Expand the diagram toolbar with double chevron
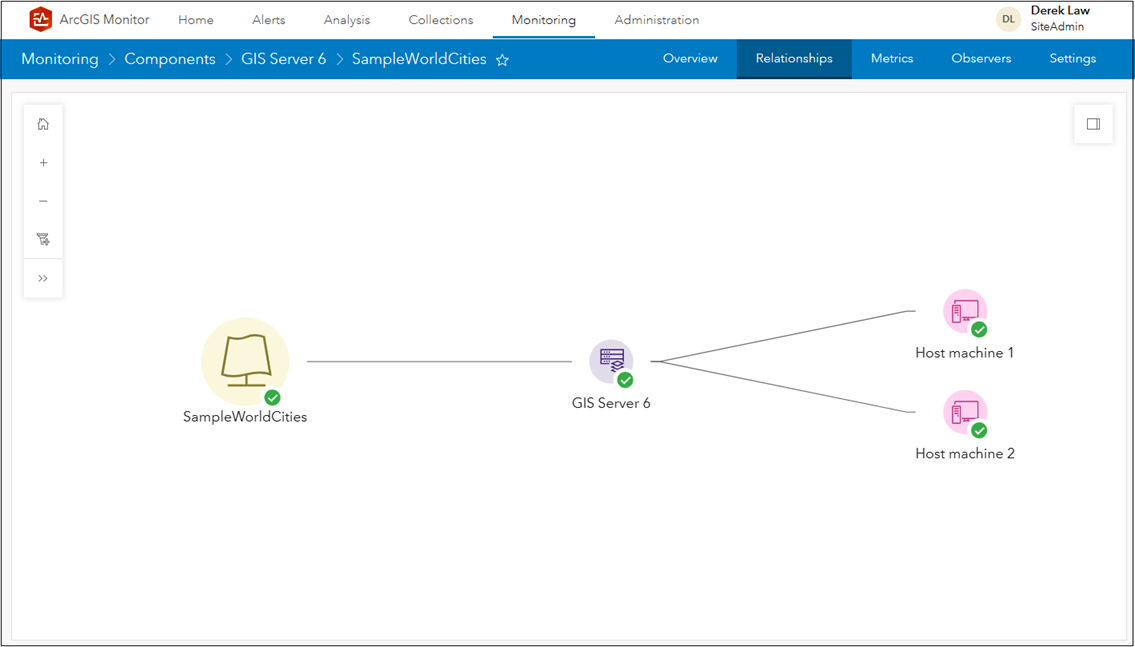Viewport: 1135px width, 647px height. 43,279
